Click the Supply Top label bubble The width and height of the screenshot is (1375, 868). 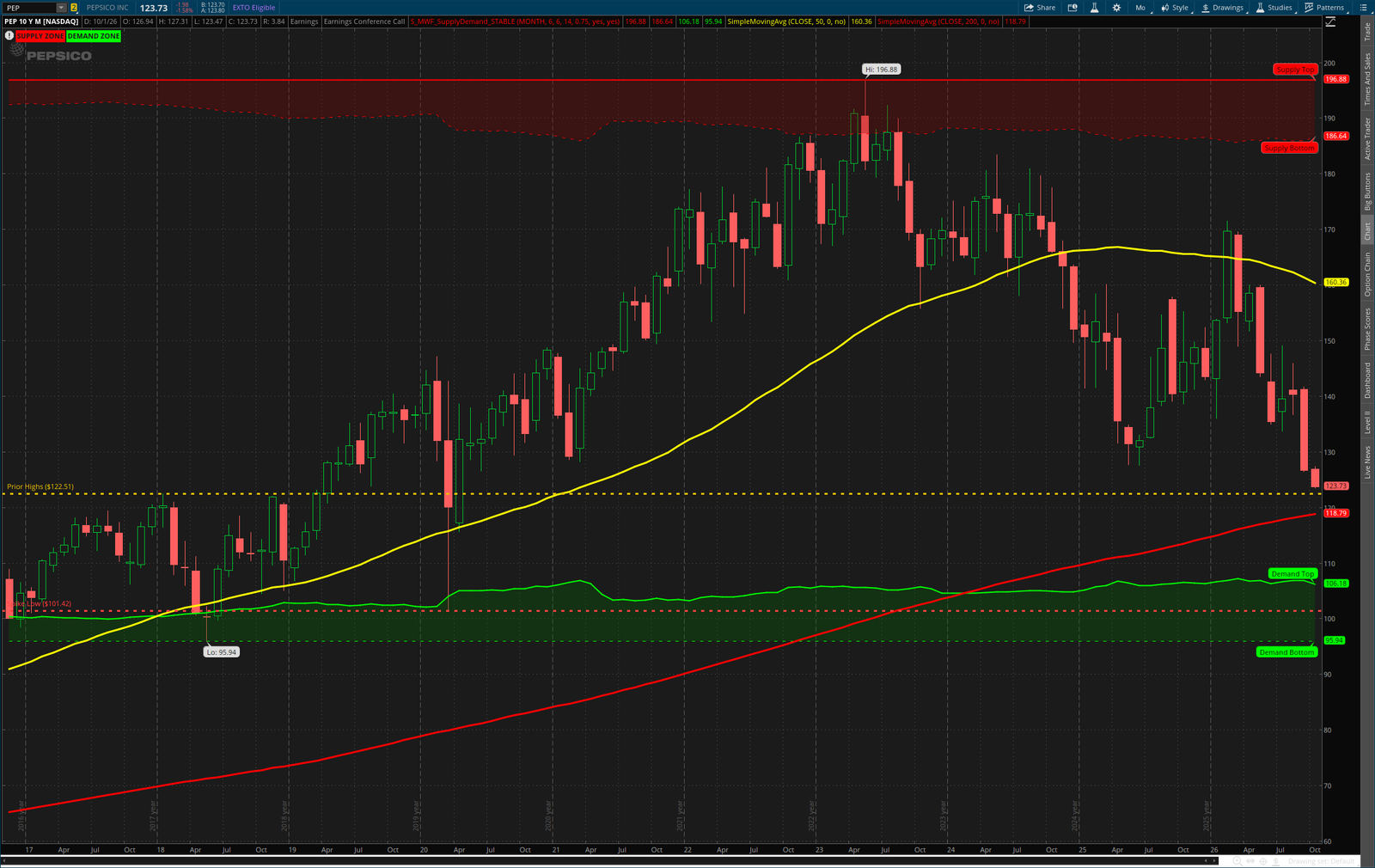[x=1295, y=70]
